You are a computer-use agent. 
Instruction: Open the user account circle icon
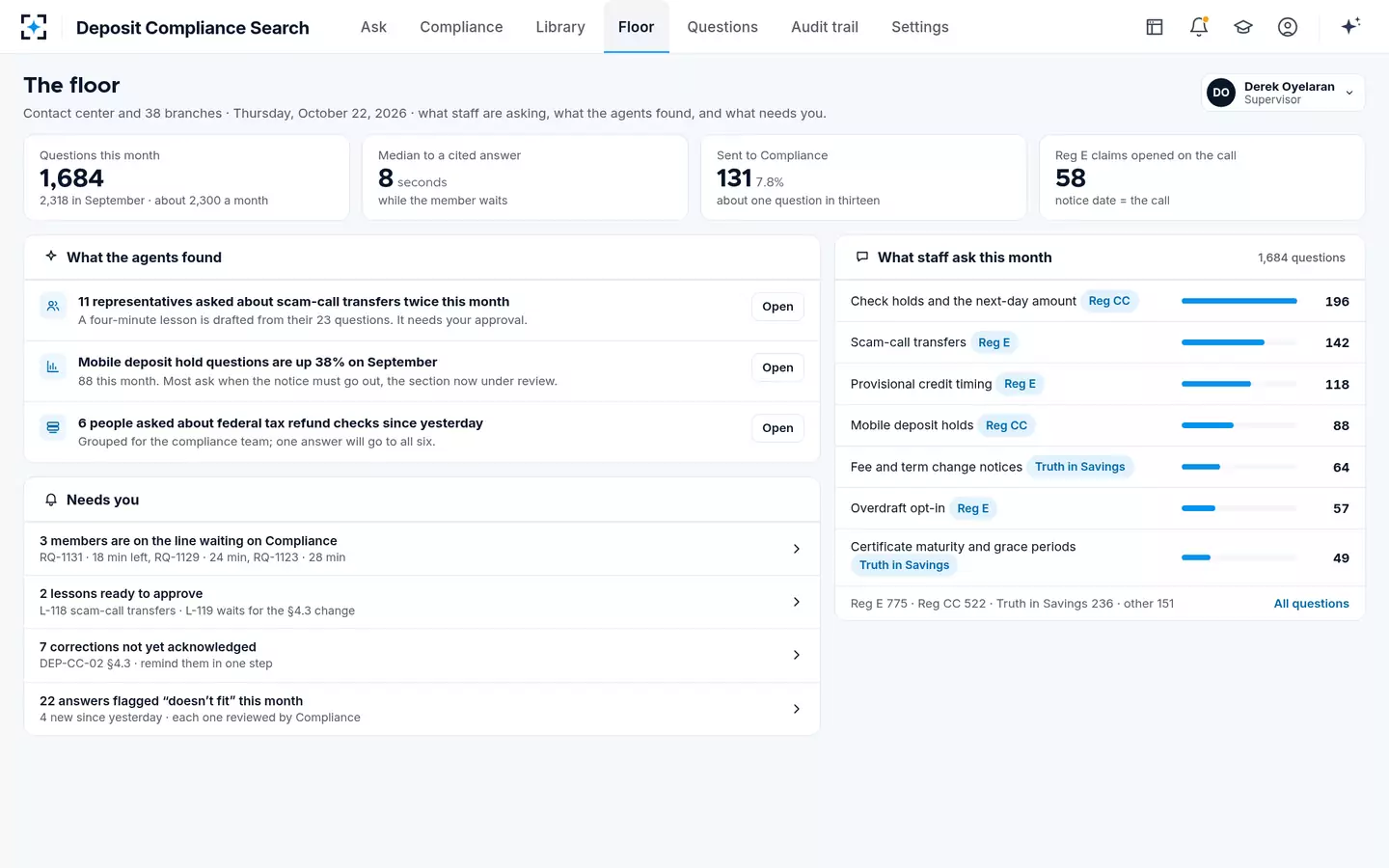coord(1288,27)
